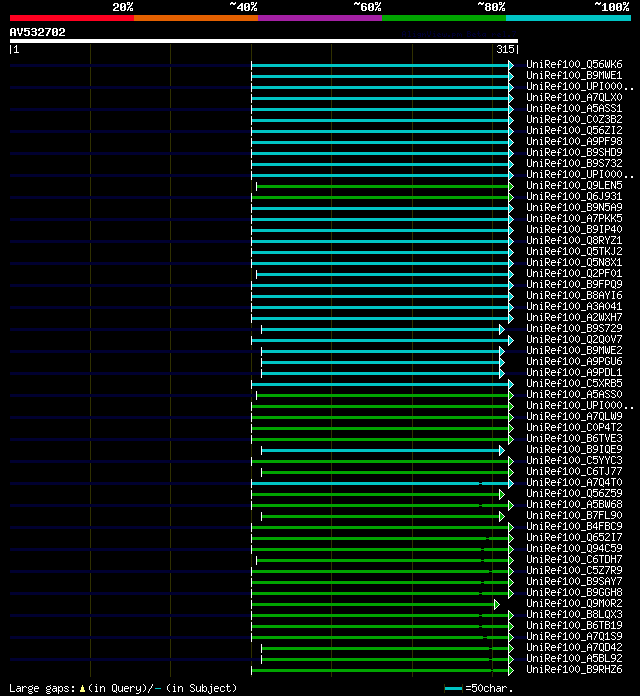Click on UniRef100_B8AYI6
Screen dimensions: 640x696
574,296
